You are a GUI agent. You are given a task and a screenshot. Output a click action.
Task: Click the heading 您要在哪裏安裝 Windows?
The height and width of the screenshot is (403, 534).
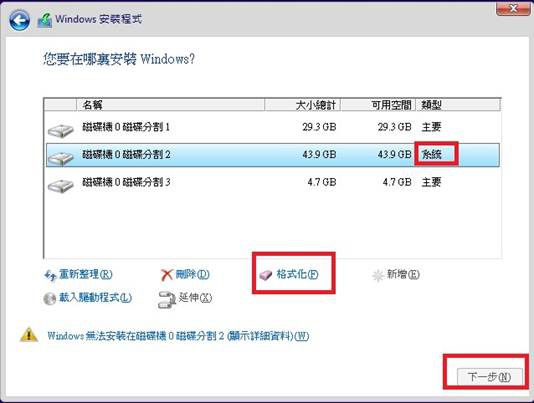click(119, 59)
